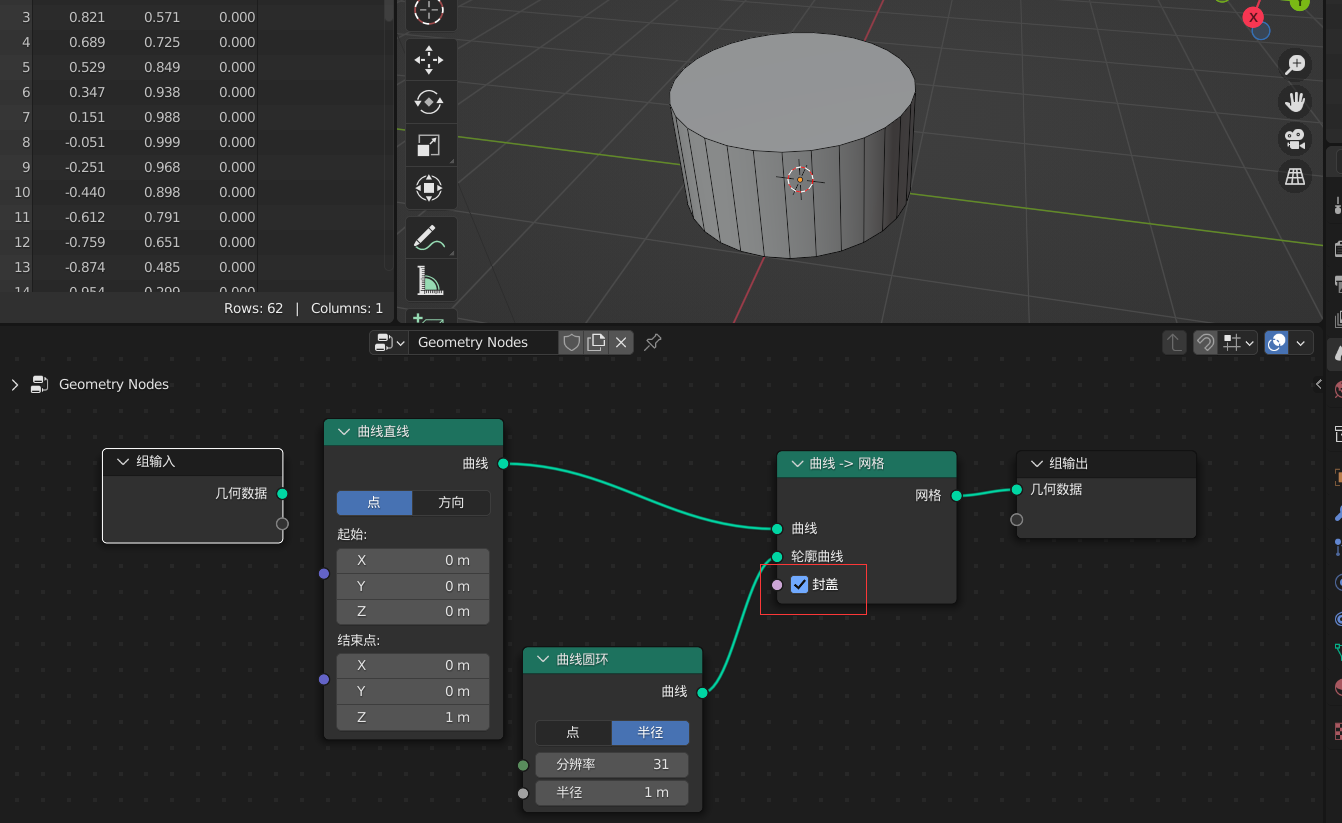
Task: Open the node tree browse dropdown
Action: (389, 342)
